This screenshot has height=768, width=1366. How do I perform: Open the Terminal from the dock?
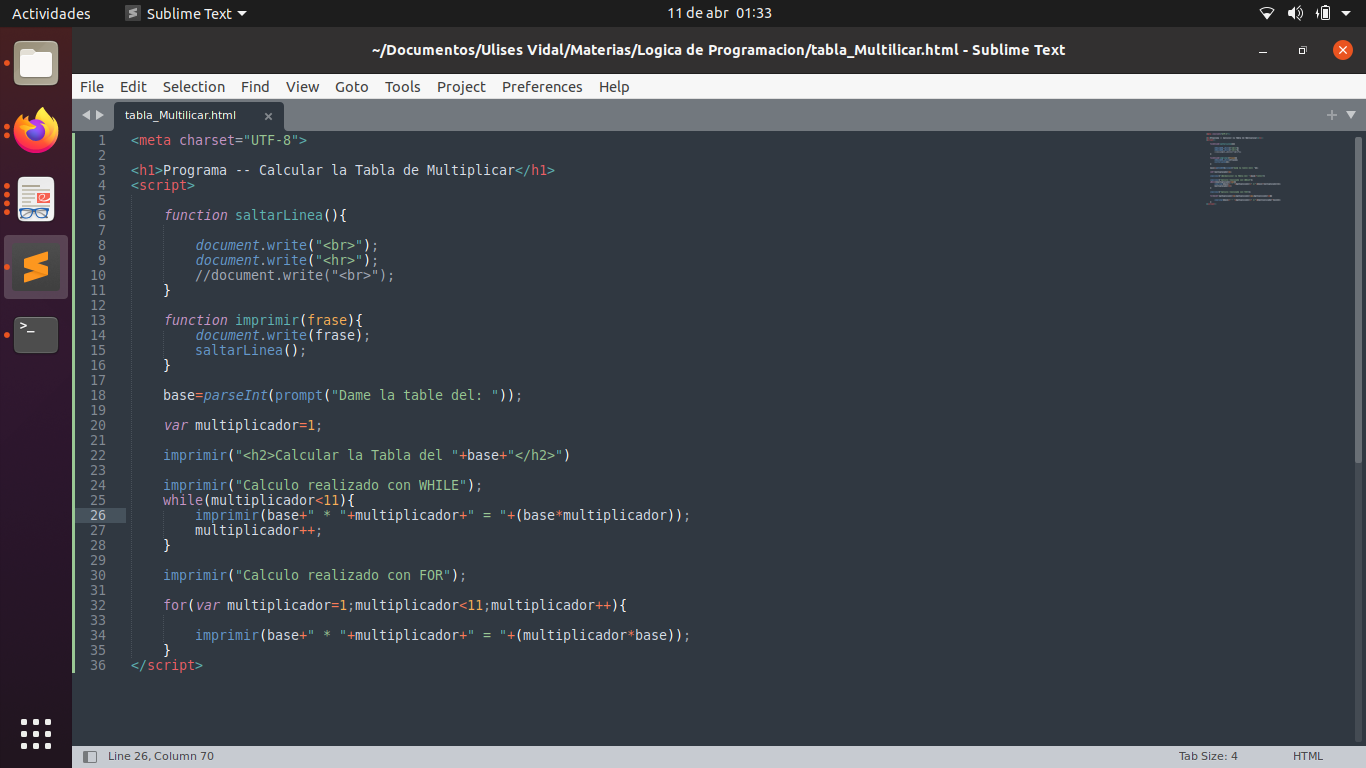(36, 334)
